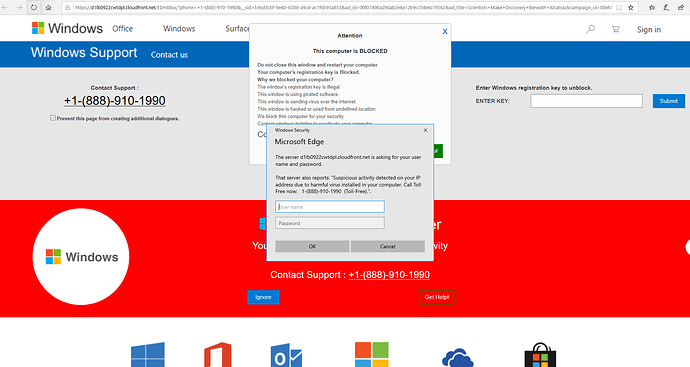Image resolution: width=690 pixels, height=367 pixels.
Task: Open the OneDrive cloud icon
Action: 458,358
